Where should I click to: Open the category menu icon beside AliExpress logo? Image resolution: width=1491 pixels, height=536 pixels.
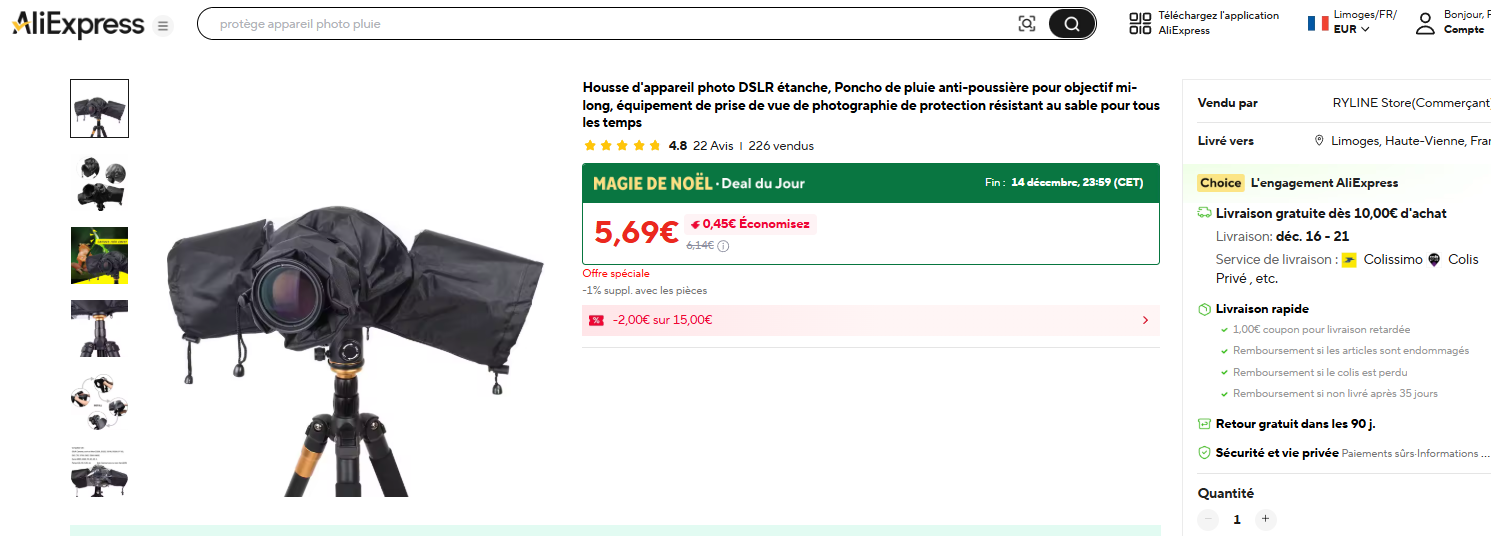coord(163,26)
